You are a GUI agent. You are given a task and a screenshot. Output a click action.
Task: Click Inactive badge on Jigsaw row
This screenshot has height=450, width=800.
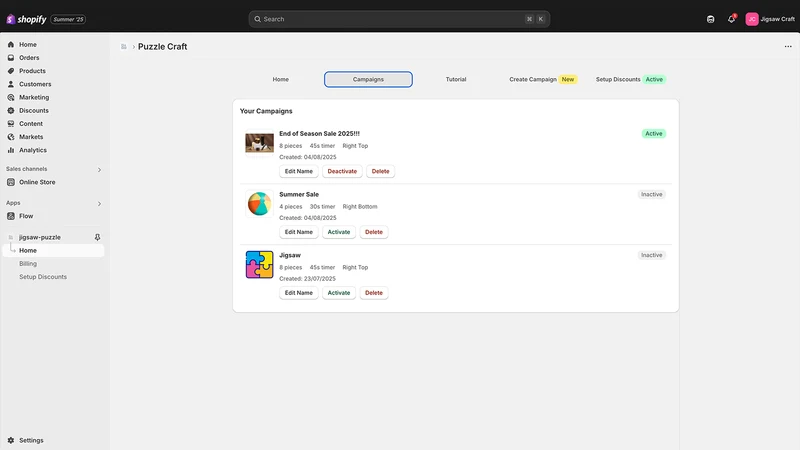tap(652, 255)
